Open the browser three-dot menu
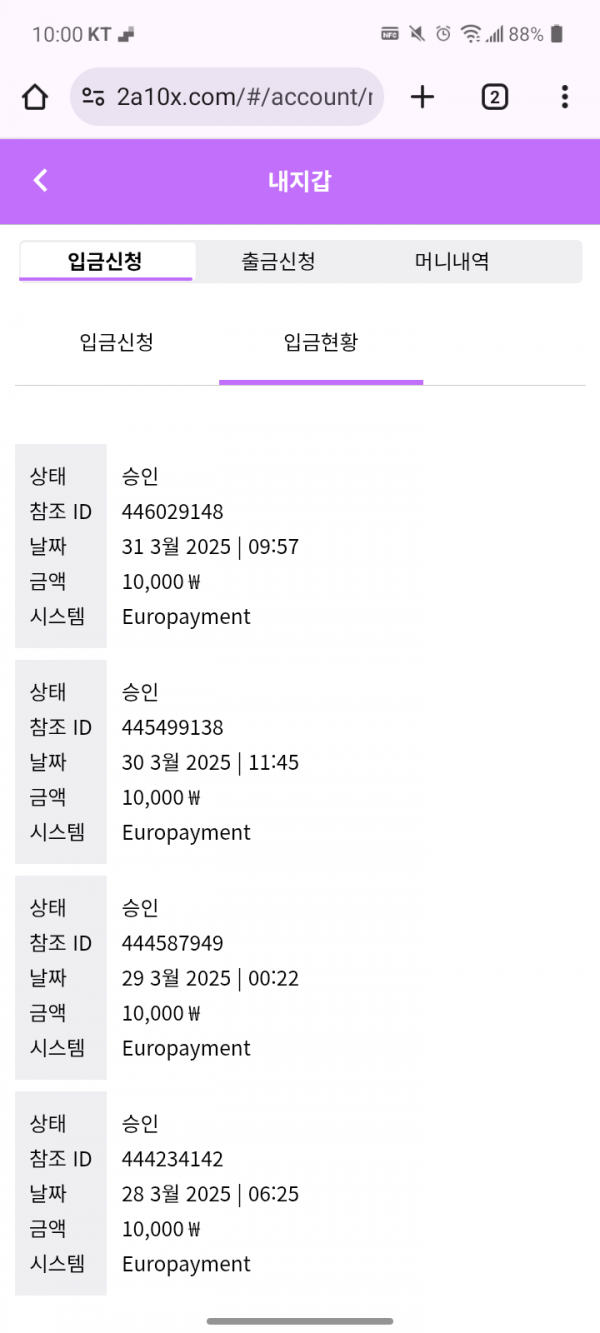The height and width of the screenshot is (1333, 600). point(565,97)
